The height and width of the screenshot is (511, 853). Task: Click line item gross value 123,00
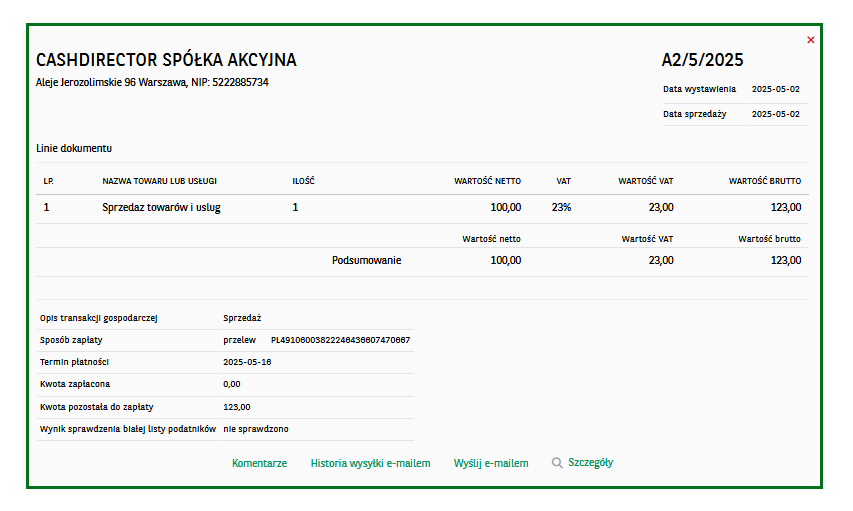click(786, 207)
